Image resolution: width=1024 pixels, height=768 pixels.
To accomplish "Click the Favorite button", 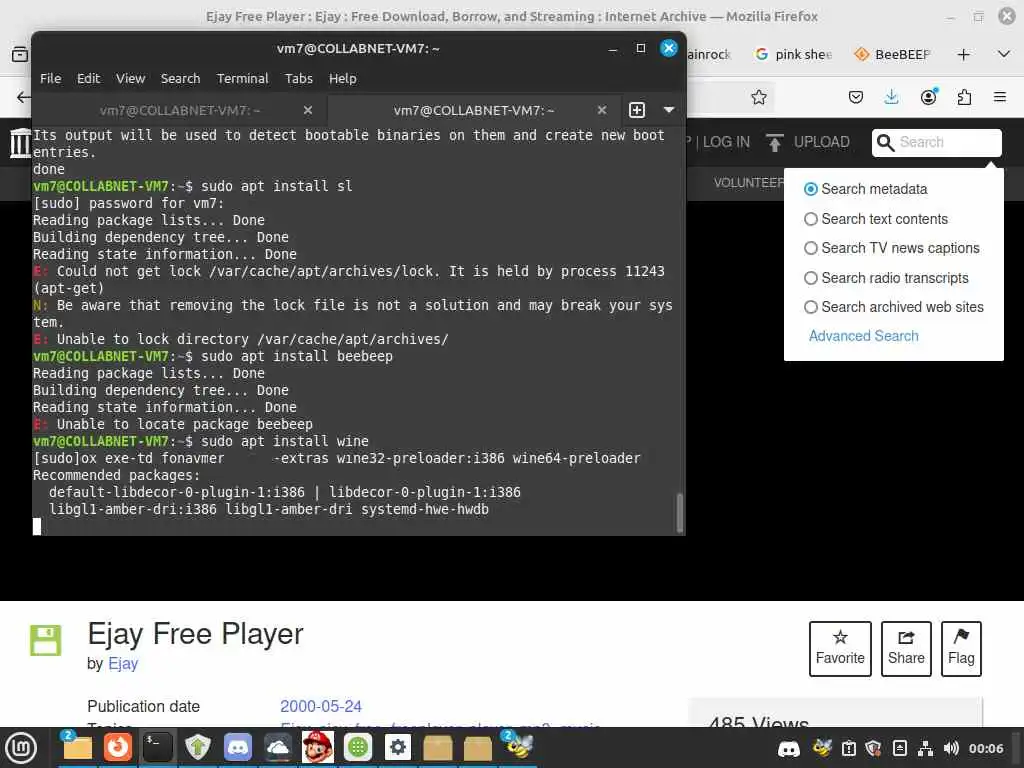I will point(840,648).
